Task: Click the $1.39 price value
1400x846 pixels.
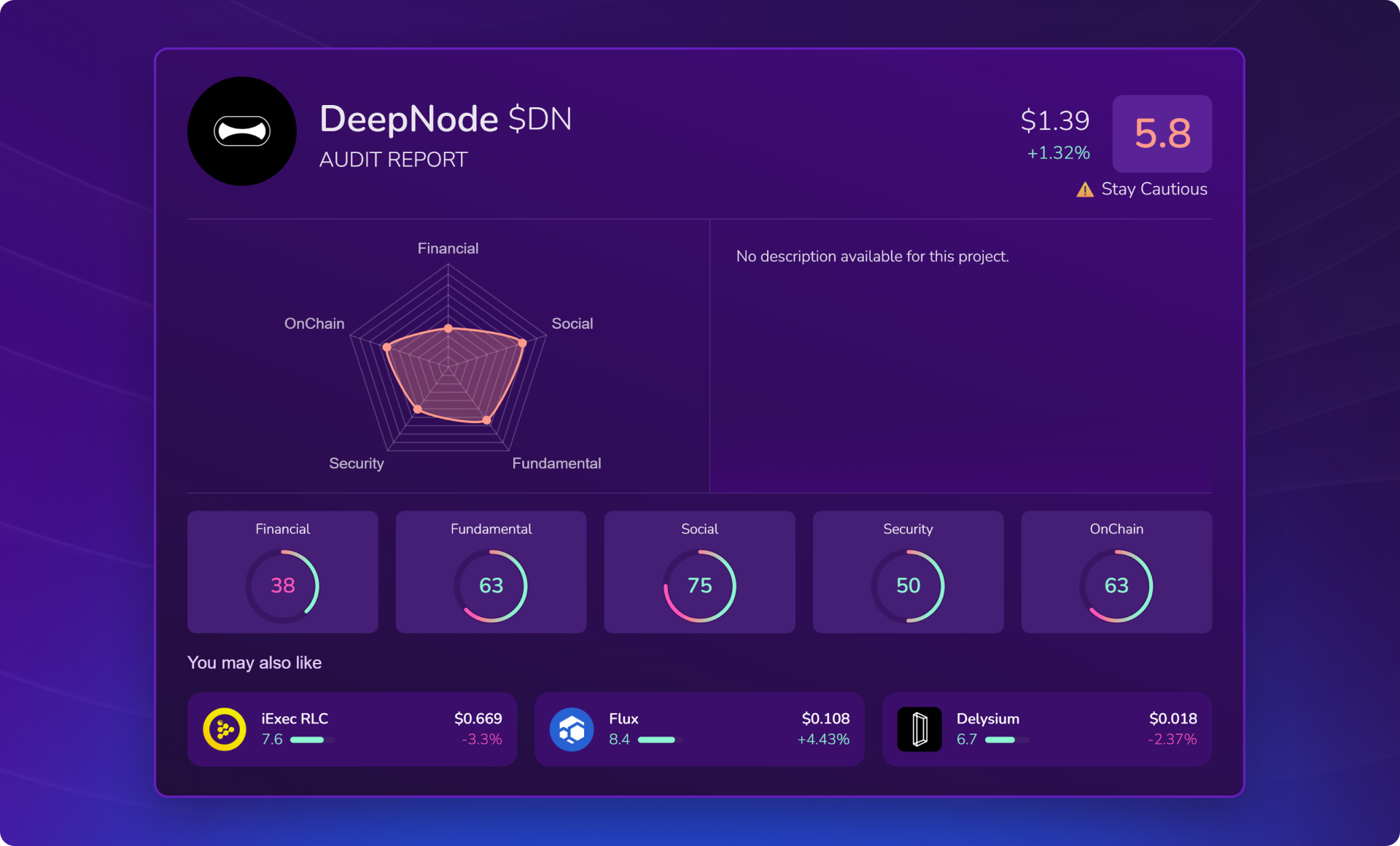Action: tap(1055, 120)
